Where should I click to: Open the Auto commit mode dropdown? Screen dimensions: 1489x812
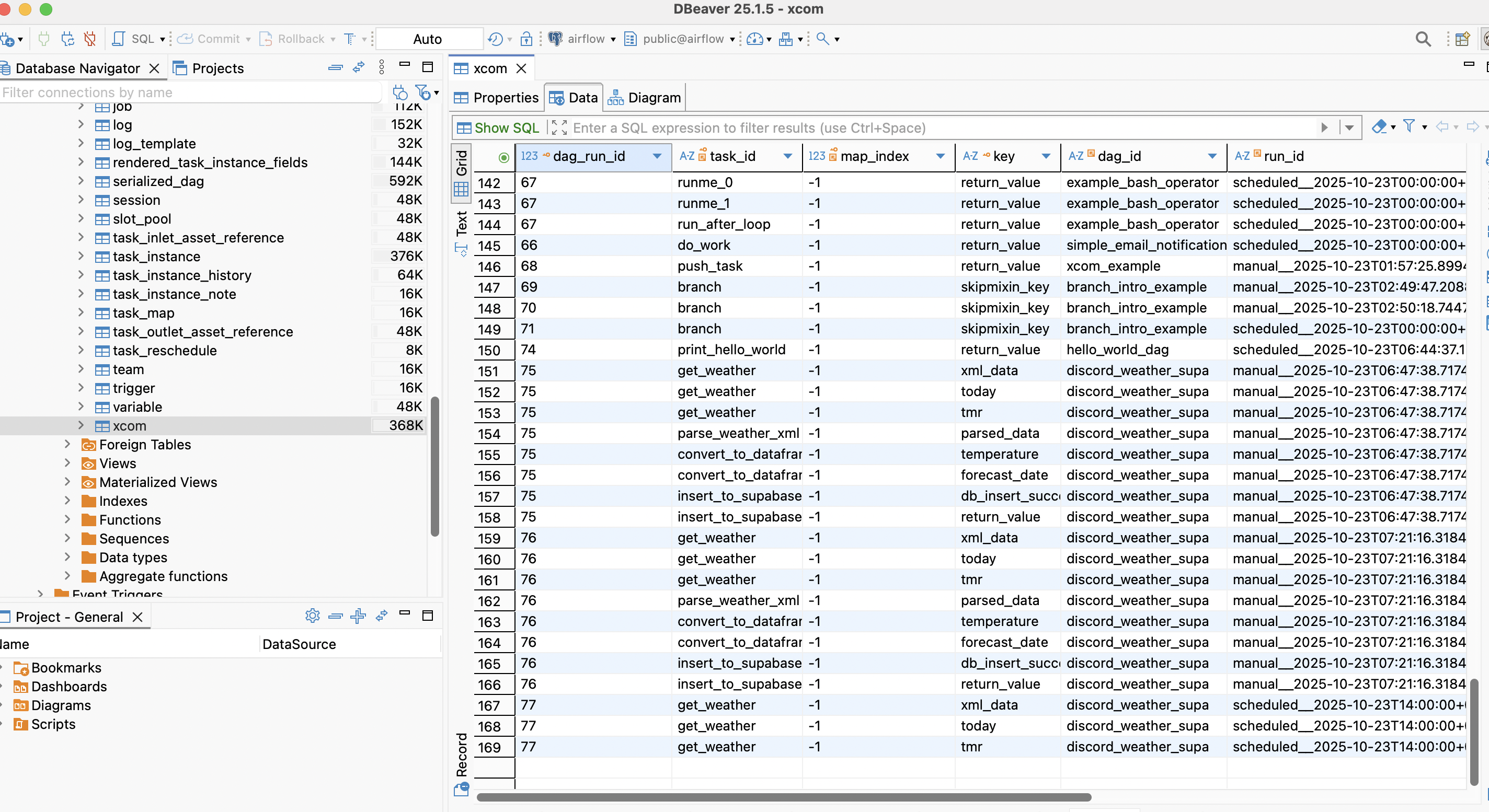(428, 39)
